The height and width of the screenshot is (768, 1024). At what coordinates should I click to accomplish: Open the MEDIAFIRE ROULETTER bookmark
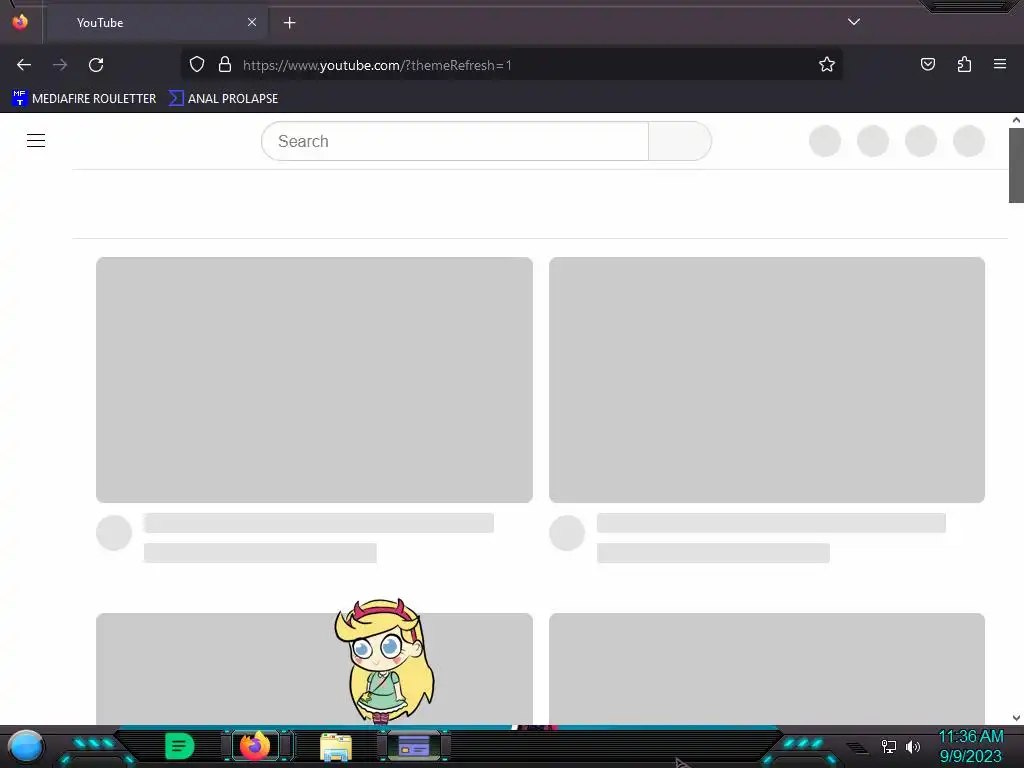tap(84, 99)
